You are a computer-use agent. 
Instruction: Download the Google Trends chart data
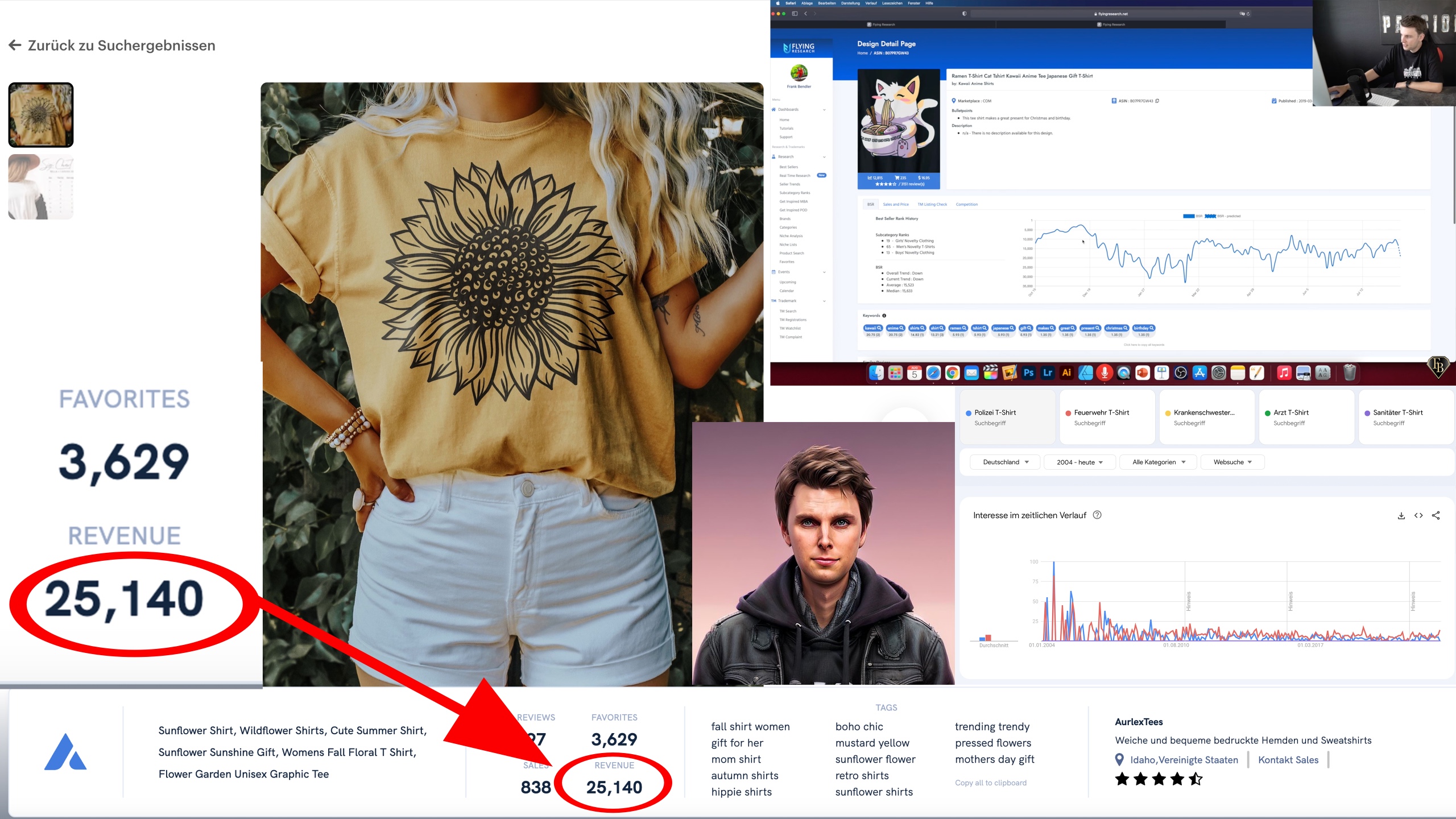tap(1401, 515)
